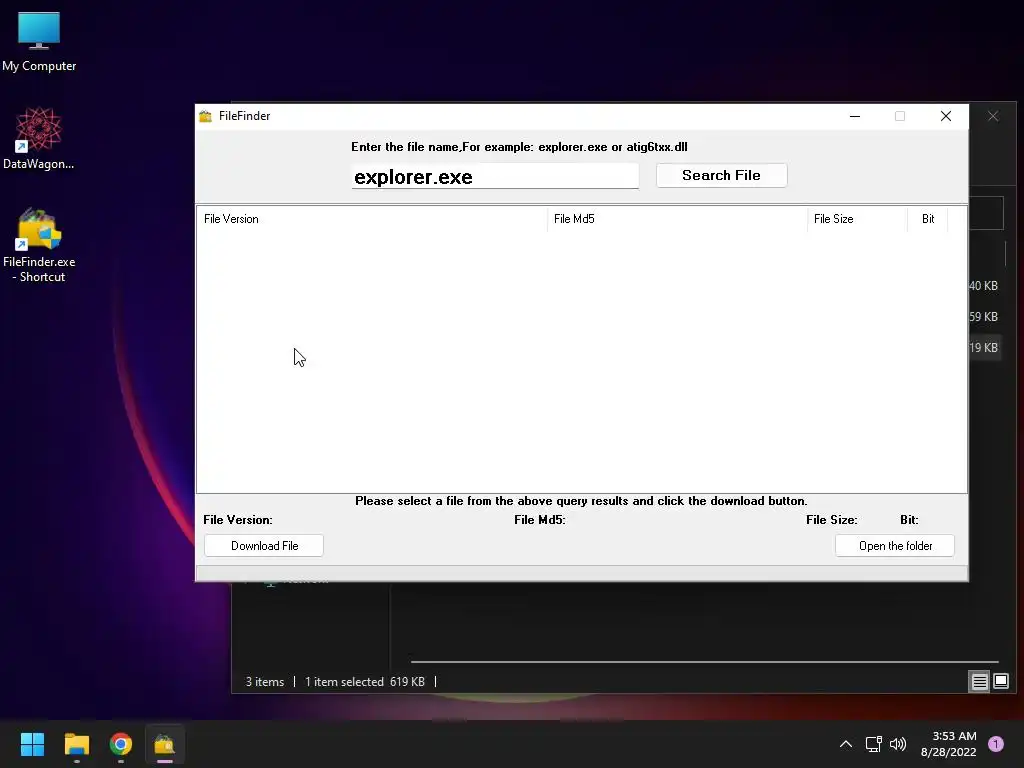Click the file name input field

pos(495,176)
